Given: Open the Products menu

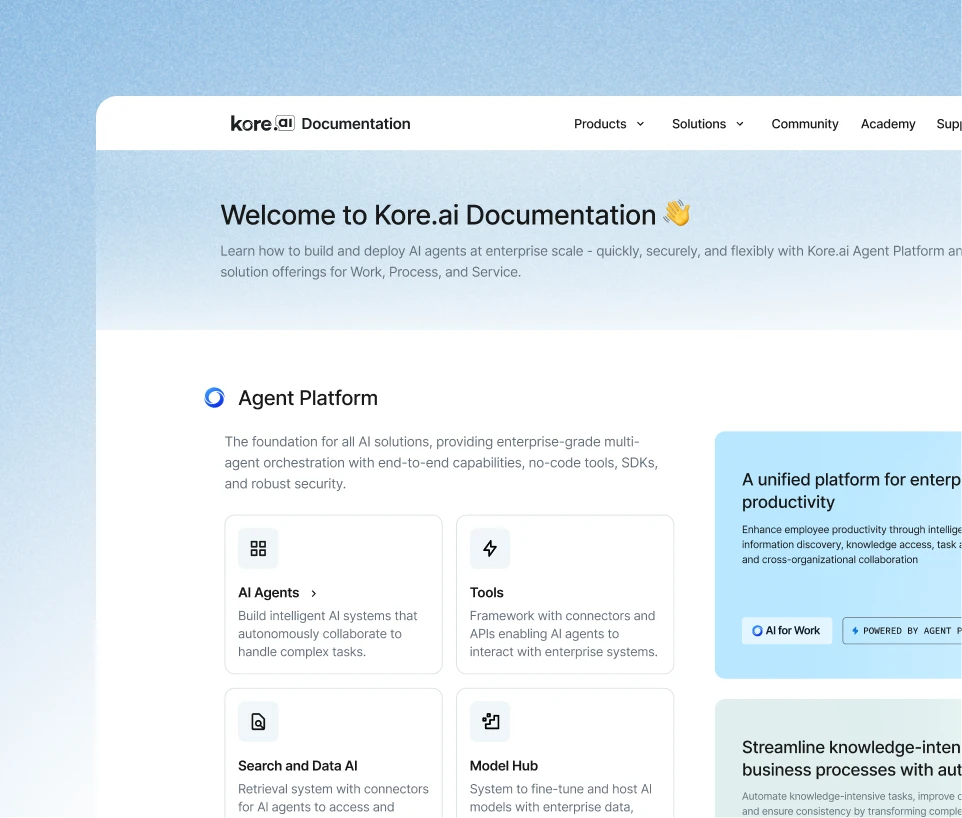Looking at the screenshot, I should click(x=609, y=124).
